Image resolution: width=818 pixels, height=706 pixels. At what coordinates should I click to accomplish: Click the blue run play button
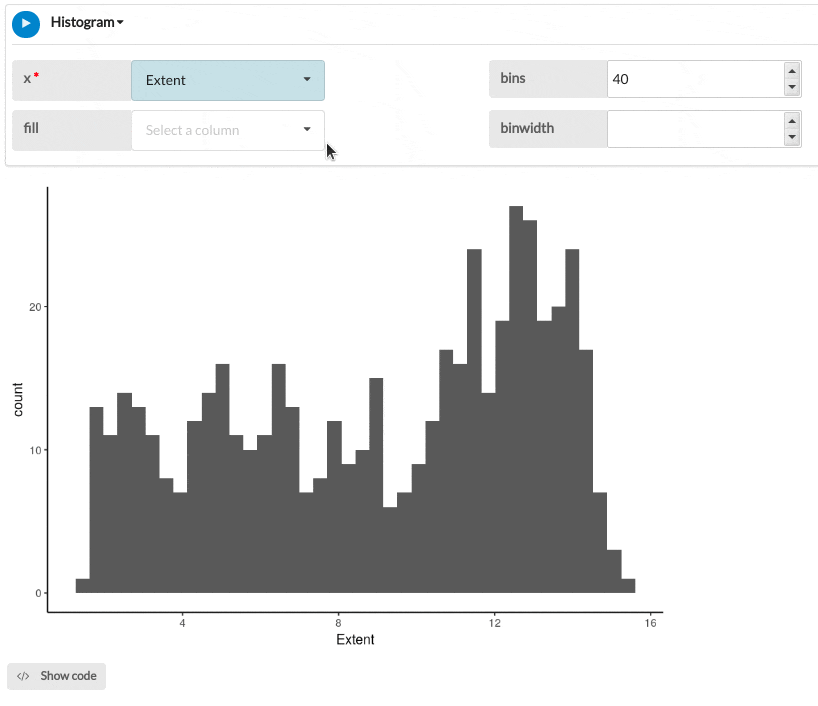click(26, 23)
